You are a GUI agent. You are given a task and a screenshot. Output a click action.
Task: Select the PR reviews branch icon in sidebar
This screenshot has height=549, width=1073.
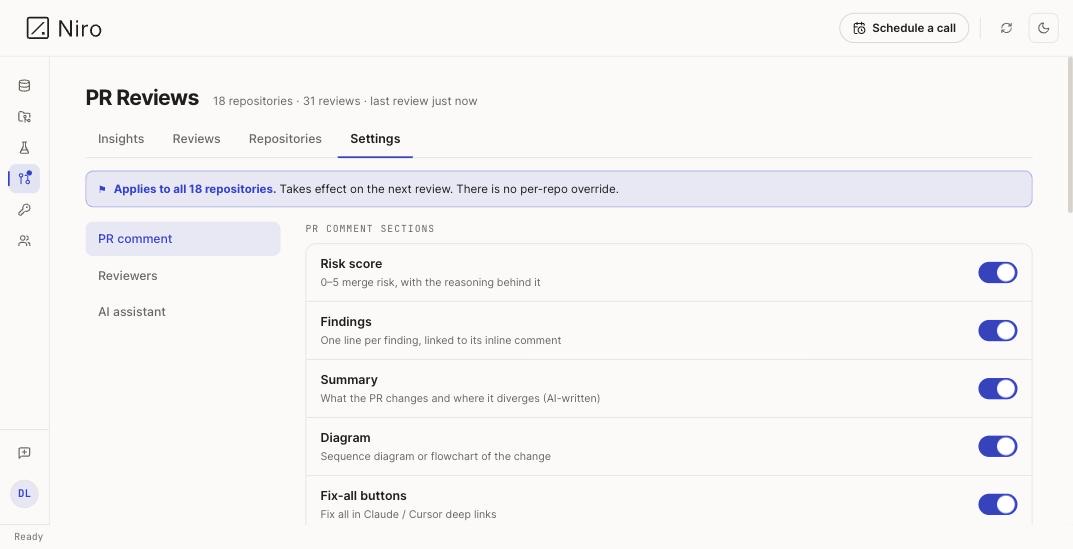[x=24, y=179]
